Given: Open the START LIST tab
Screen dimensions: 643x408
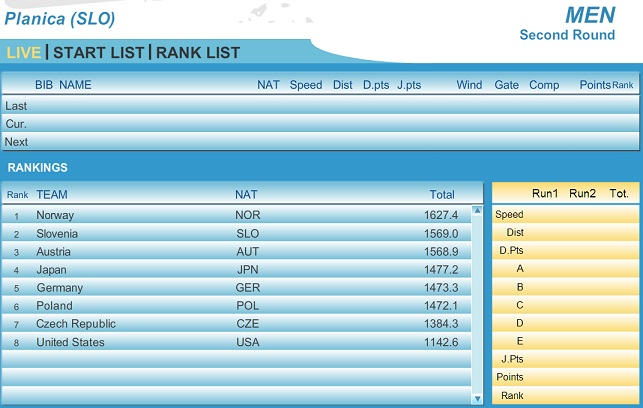Looking at the screenshot, I should pyautogui.click(x=97, y=52).
